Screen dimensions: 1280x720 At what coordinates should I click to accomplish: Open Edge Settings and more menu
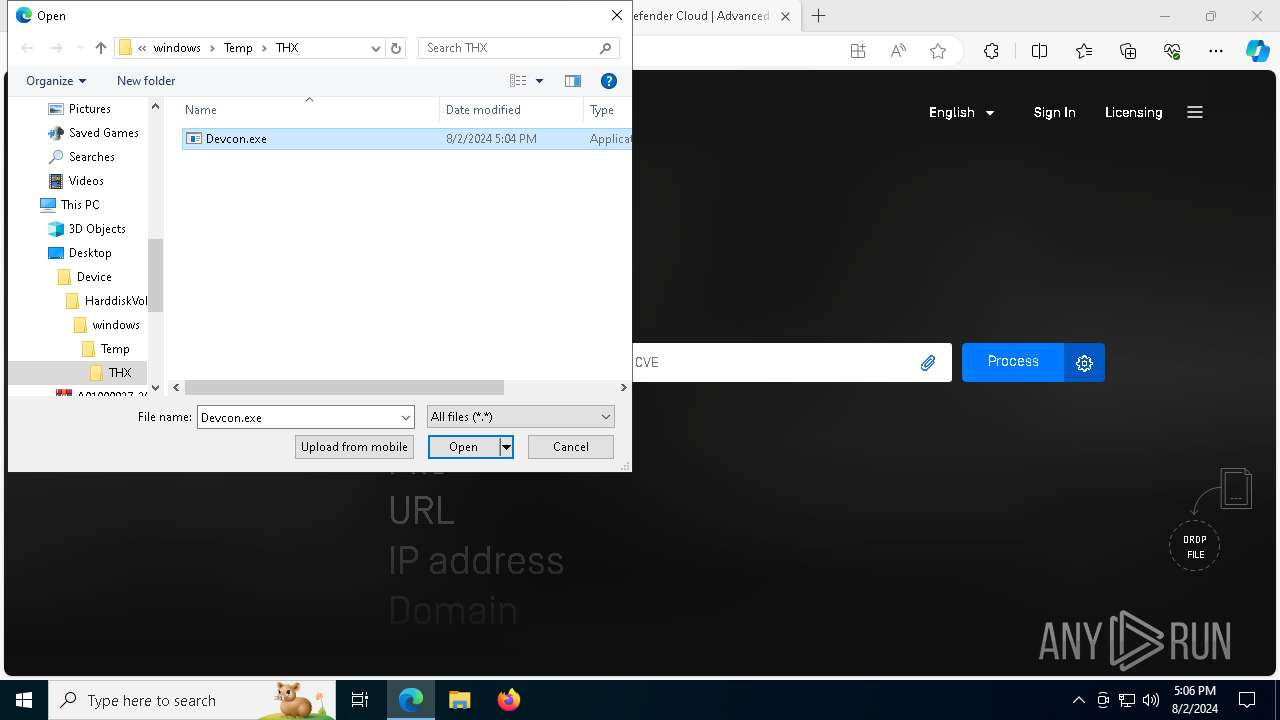[1216, 51]
